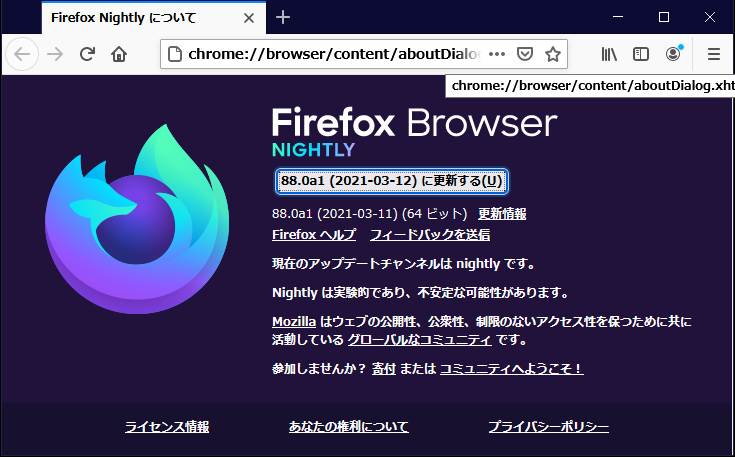Bookmark this page with star icon
This screenshot has height=457, width=735.
pyautogui.click(x=552, y=54)
